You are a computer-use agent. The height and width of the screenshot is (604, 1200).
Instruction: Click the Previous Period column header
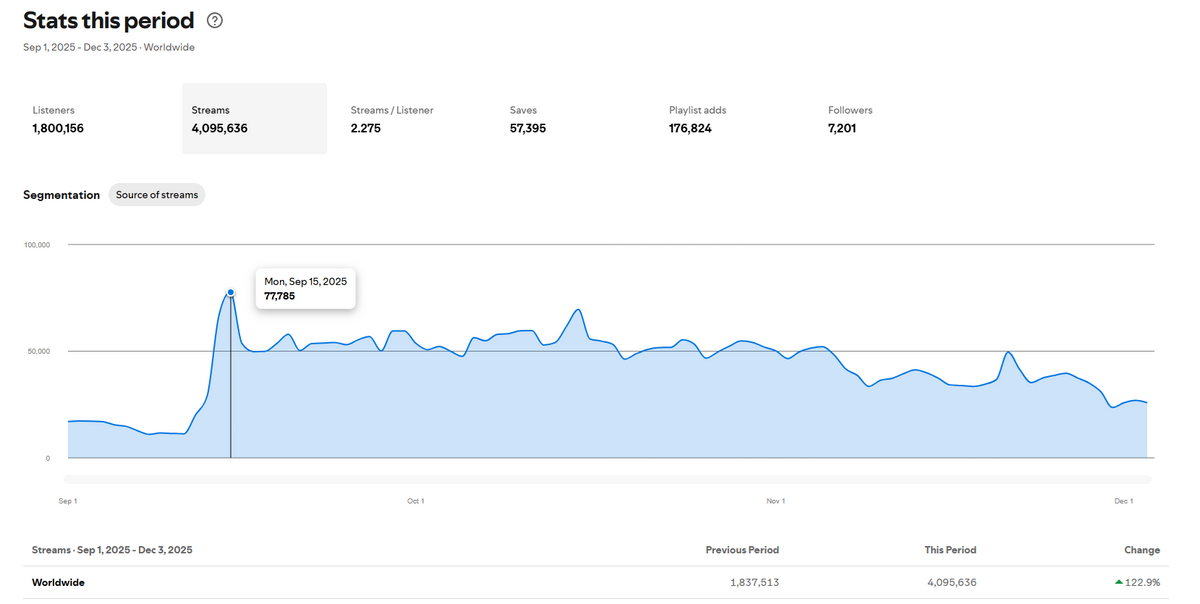[x=742, y=550]
